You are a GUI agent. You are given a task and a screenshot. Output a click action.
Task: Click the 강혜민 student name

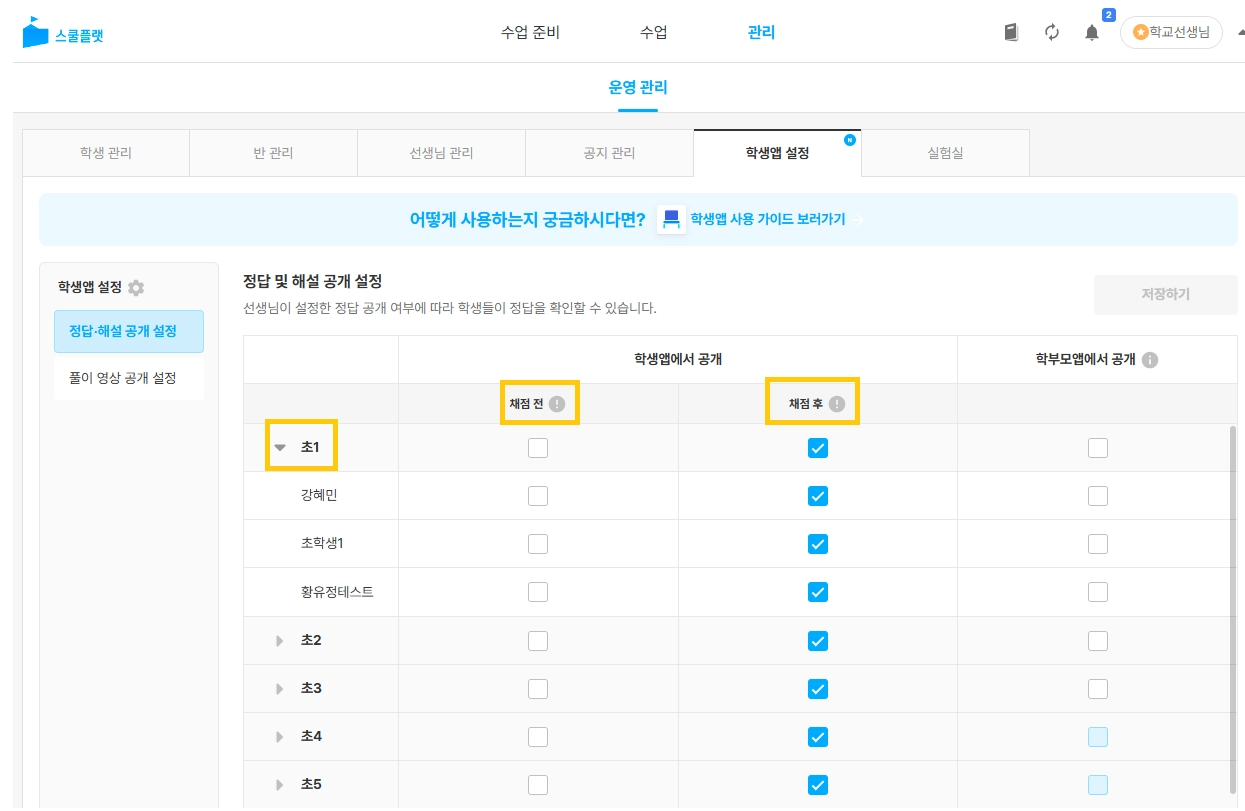click(x=320, y=496)
